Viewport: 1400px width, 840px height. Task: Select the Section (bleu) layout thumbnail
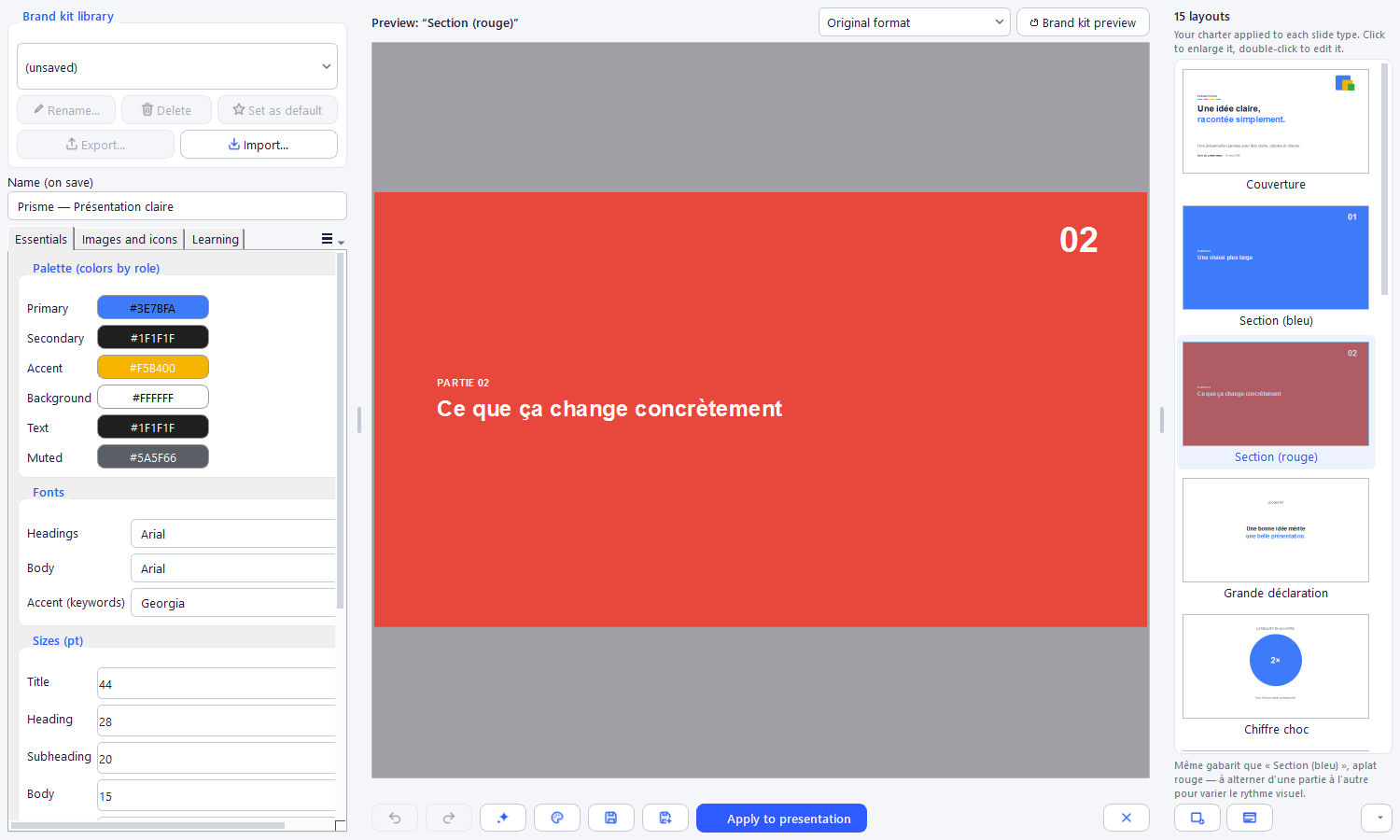click(x=1276, y=258)
